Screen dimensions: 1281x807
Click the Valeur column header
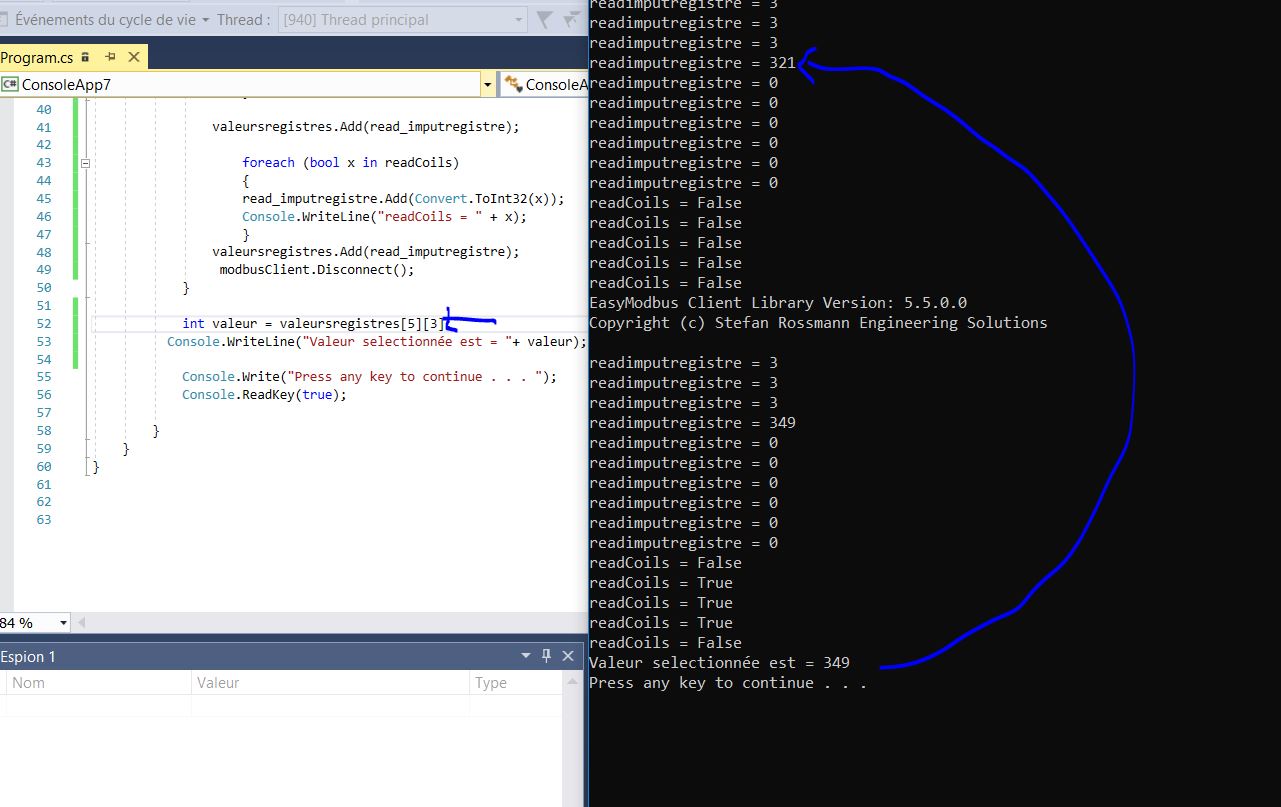click(330, 683)
